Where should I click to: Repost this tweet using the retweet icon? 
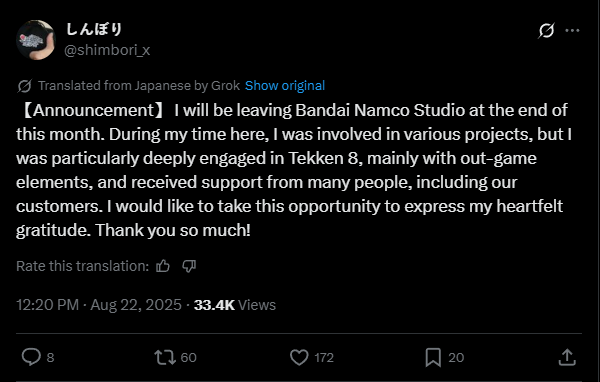tap(165, 357)
